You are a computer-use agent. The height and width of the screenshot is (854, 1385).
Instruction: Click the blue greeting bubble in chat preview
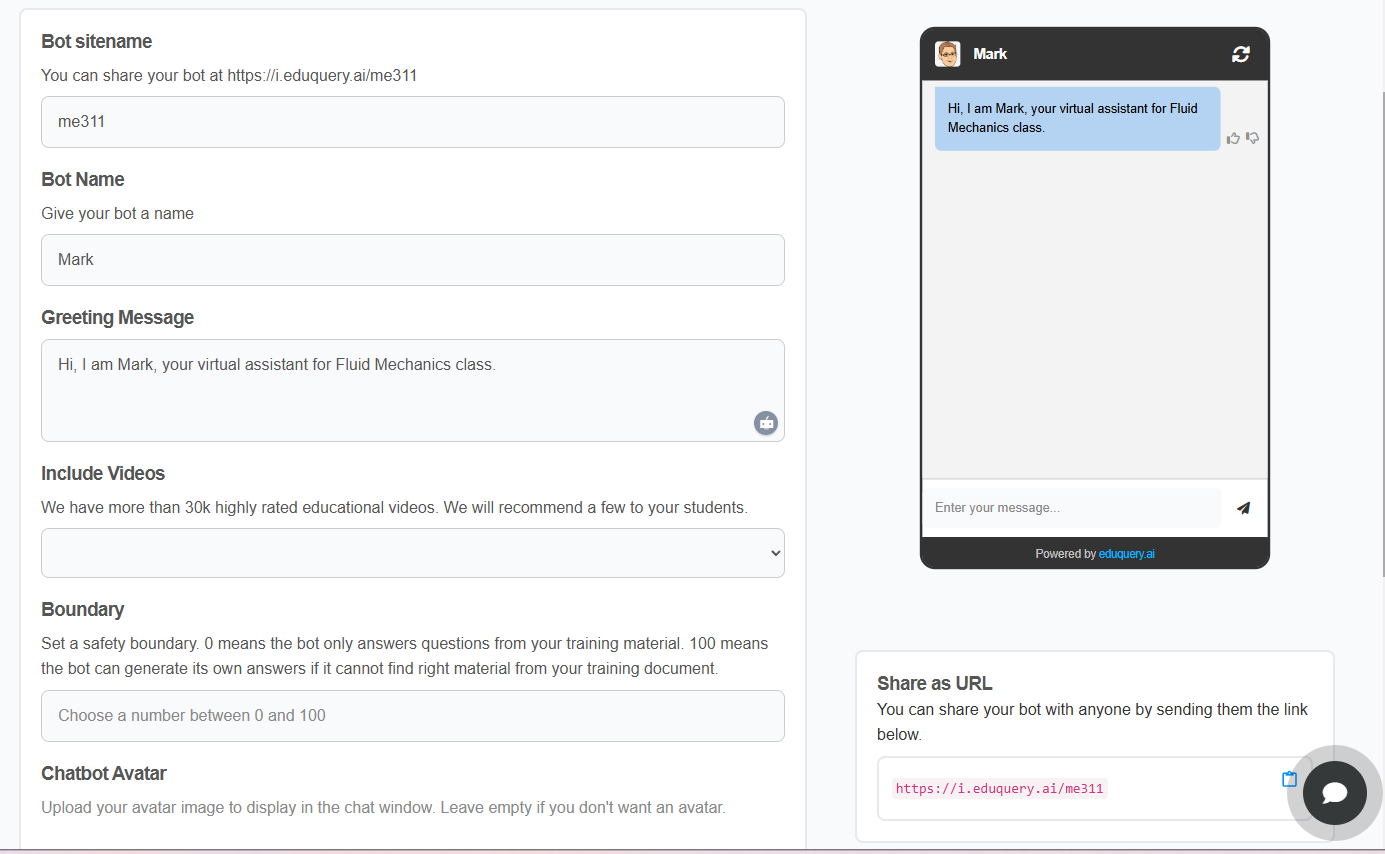[1076, 119]
